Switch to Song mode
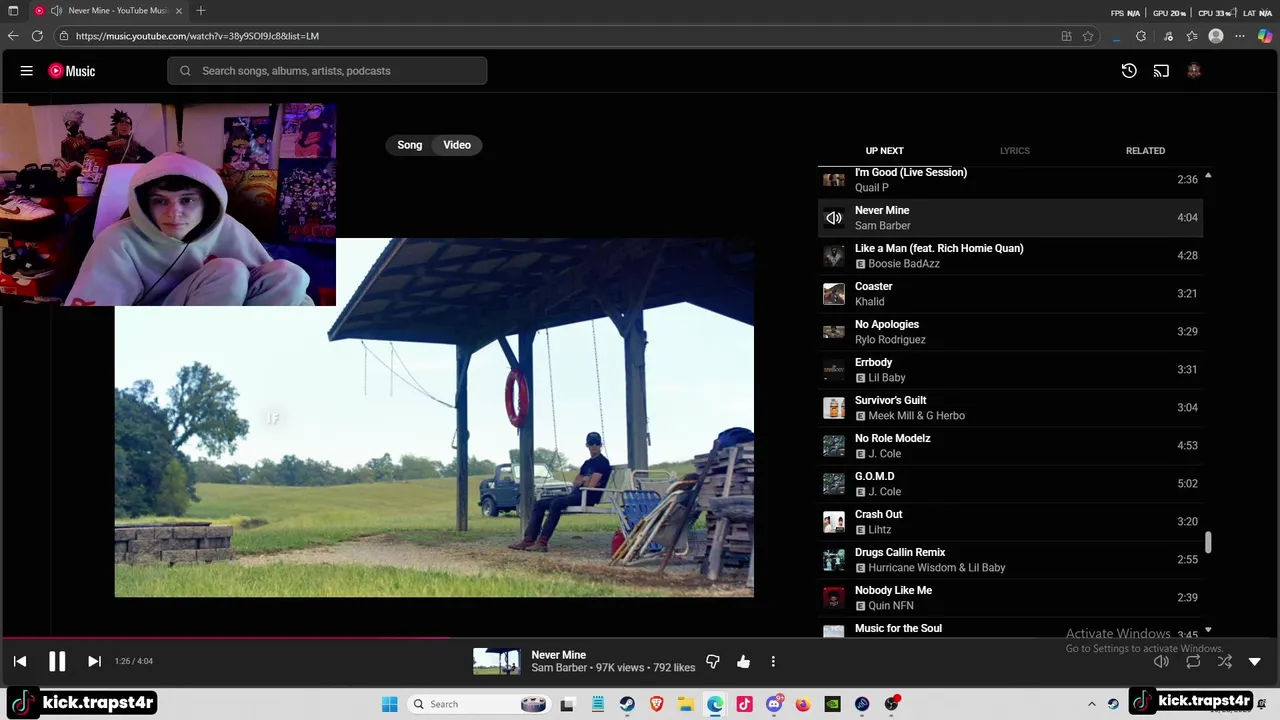This screenshot has height=720, width=1280. pyautogui.click(x=410, y=145)
